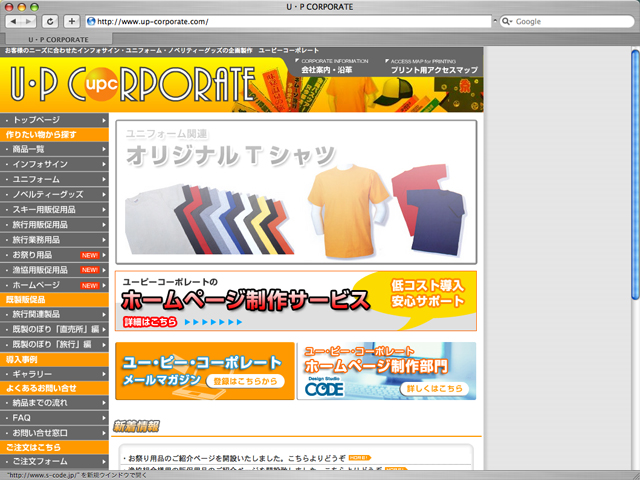The image size is (640, 480).
Task: Click 登録はこちらから mail magazine button
Action: [245, 381]
